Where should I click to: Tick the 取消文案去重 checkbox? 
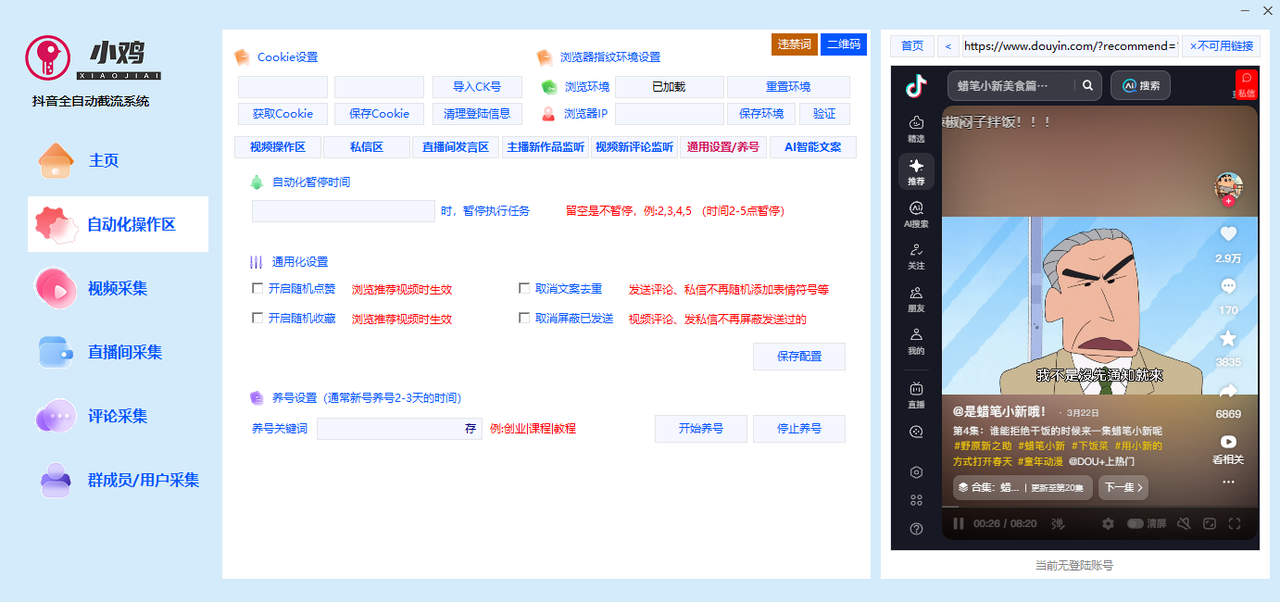point(524,289)
